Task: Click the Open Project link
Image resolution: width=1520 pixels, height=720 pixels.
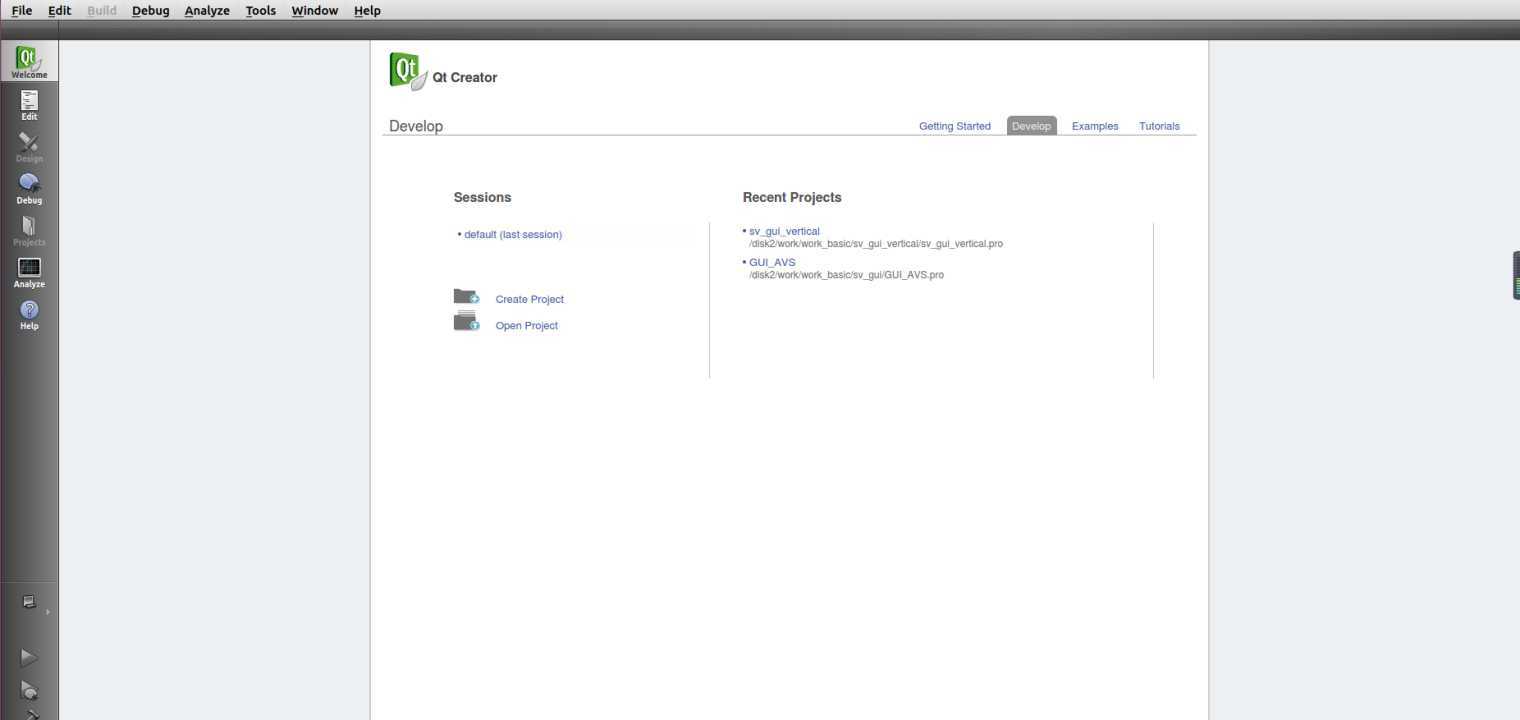Action: (527, 325)
